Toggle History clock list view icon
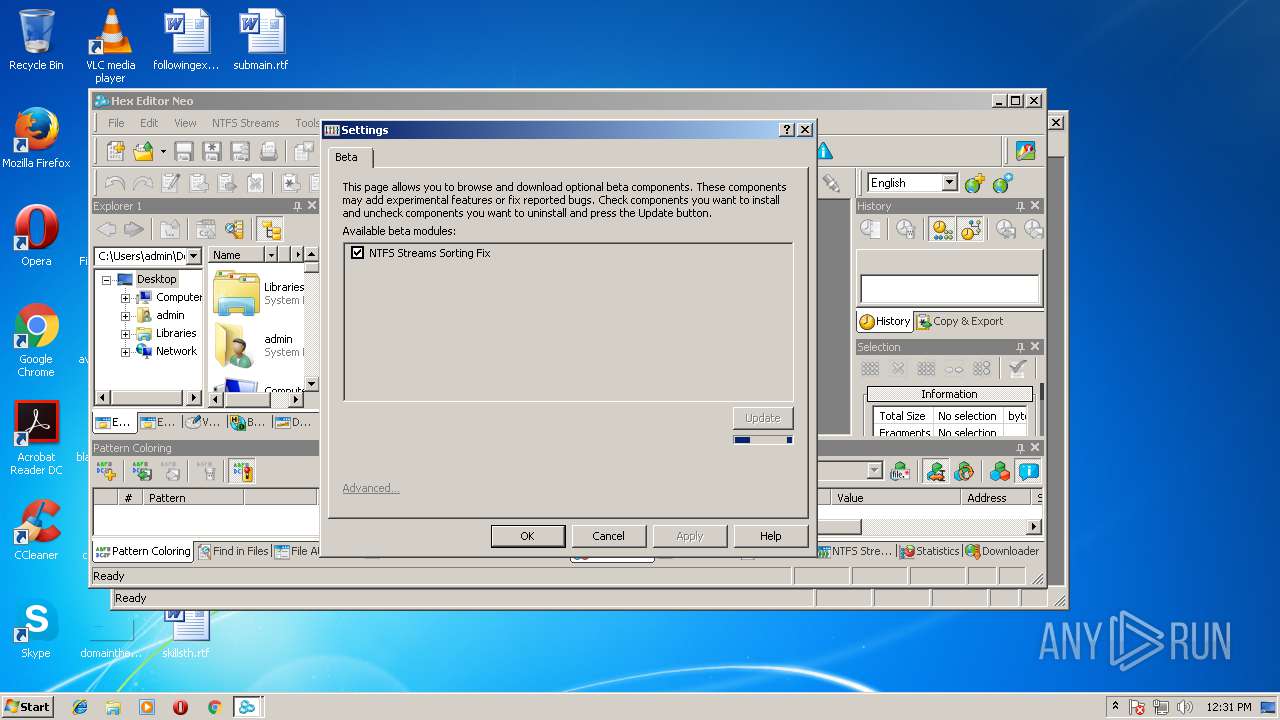The width and height of the screenshot is (1280, 720). pyautogui.click(x=942, y=230)
